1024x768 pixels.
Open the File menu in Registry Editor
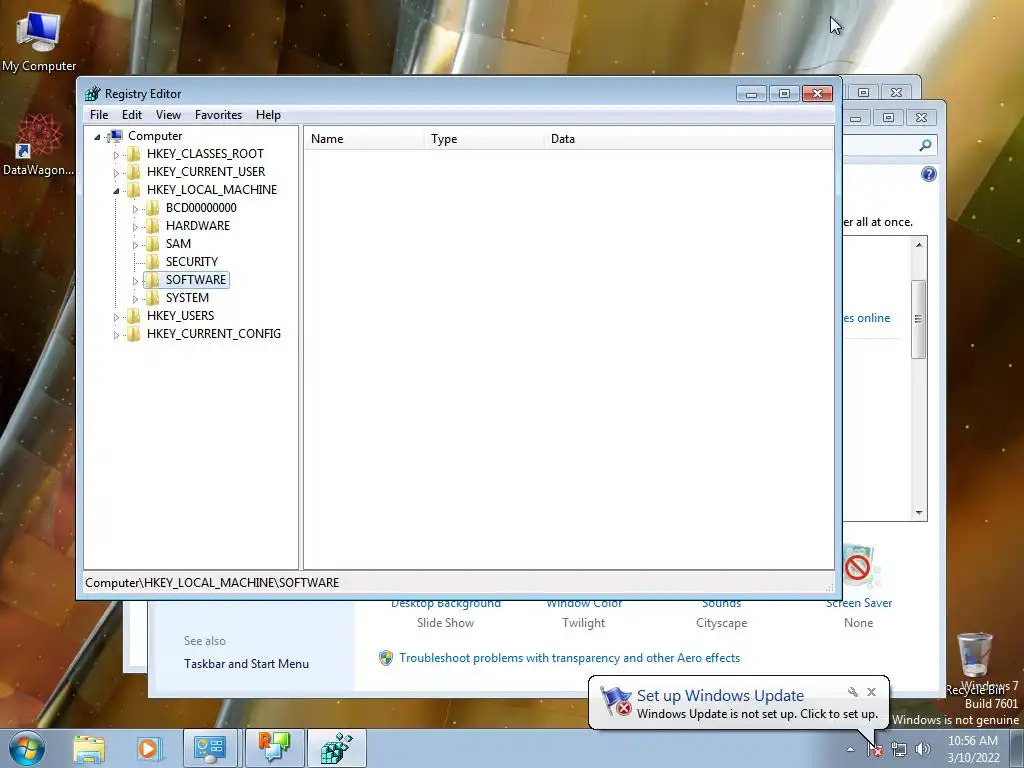click(99, 115)
